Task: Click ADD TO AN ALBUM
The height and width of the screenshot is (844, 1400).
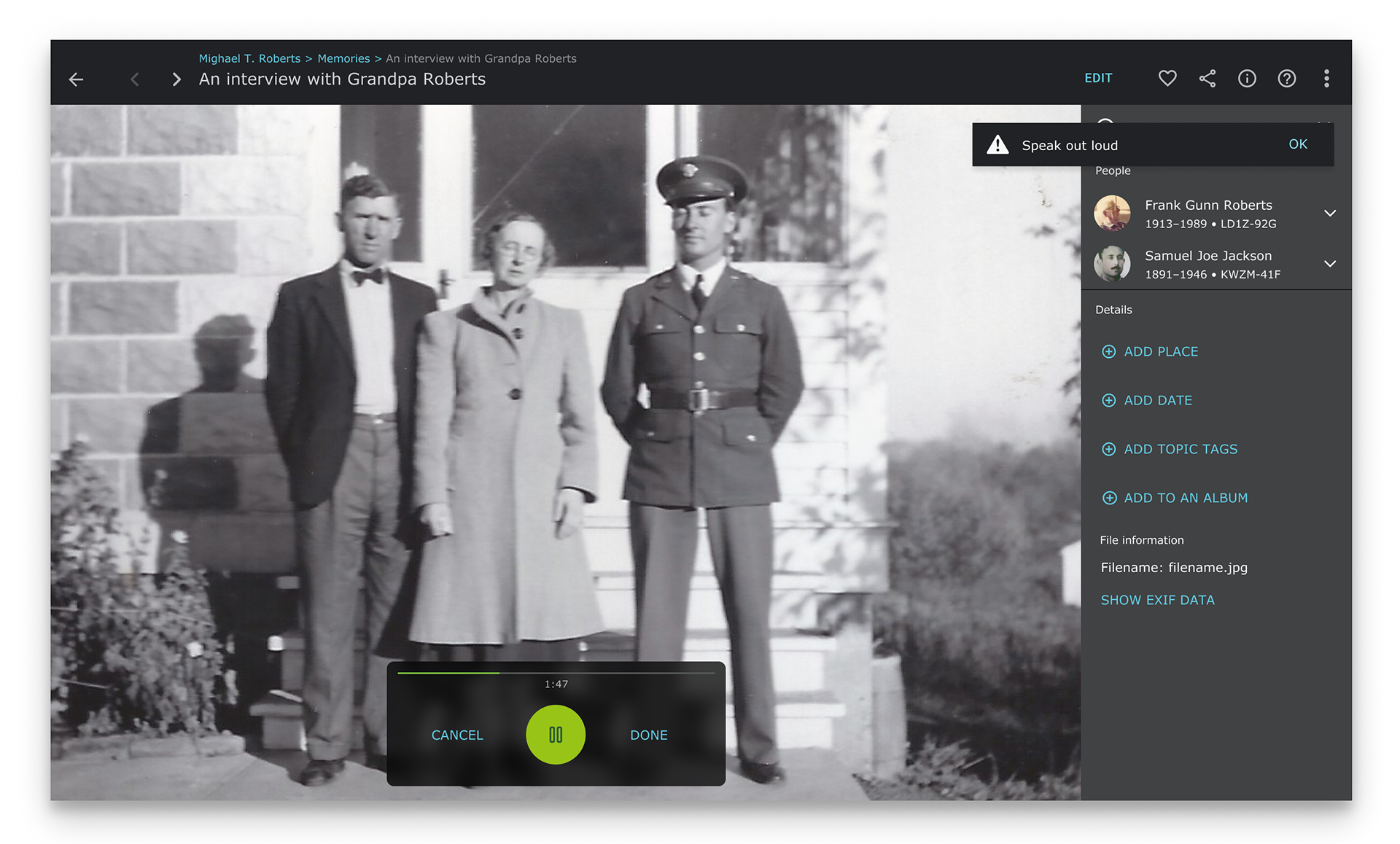Action: (x=1175, y=498)
